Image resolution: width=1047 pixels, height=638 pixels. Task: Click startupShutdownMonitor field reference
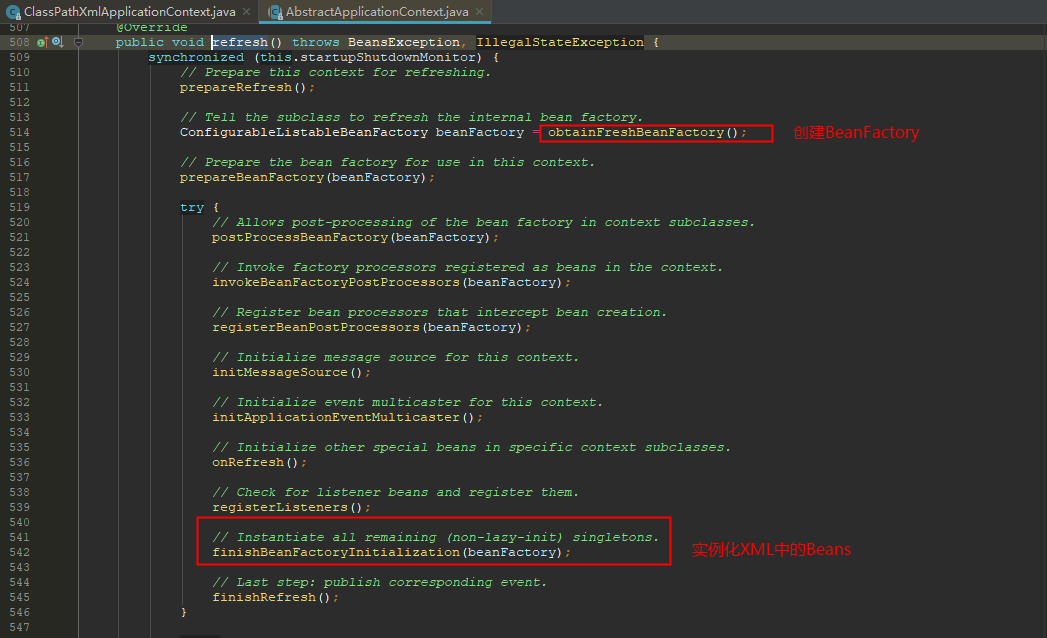[387, 57]
